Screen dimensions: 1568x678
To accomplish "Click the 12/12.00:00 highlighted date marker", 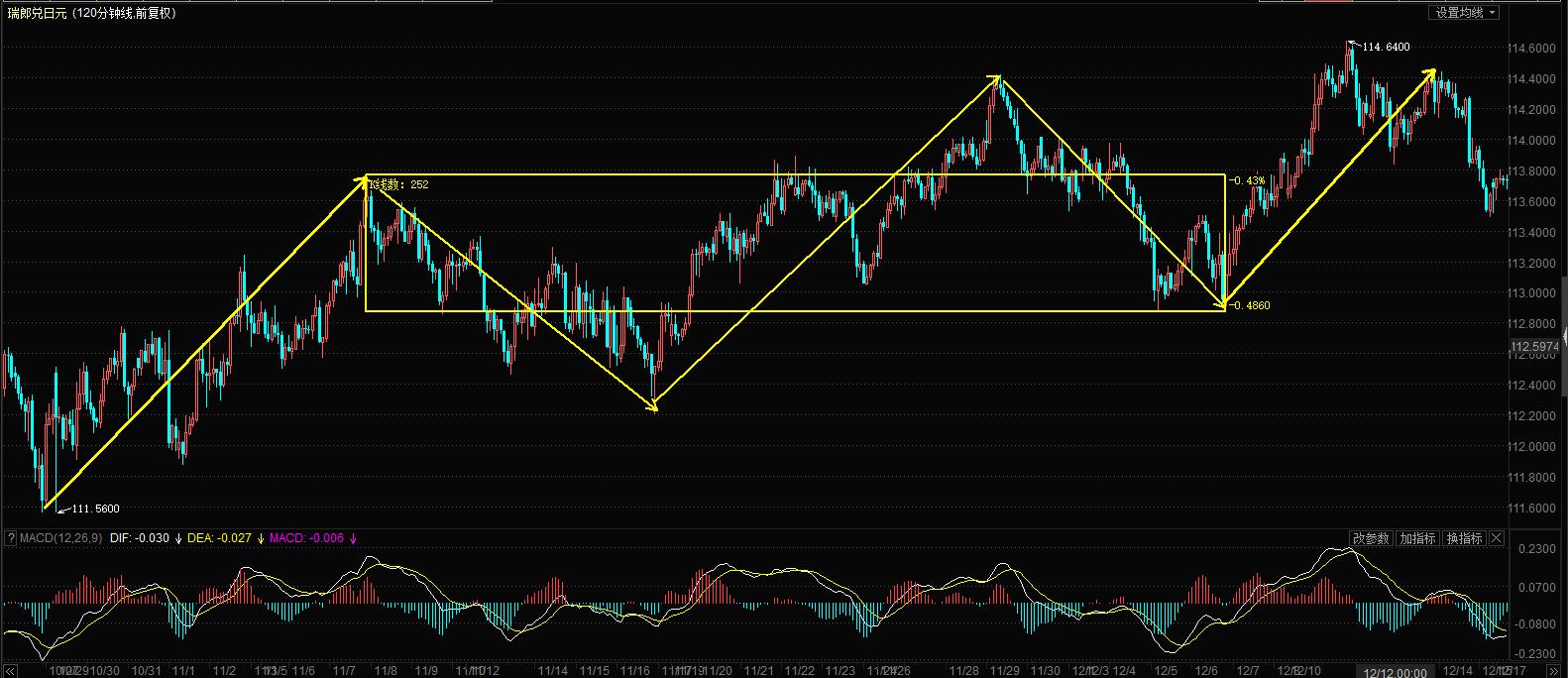I will point(1395,672).
